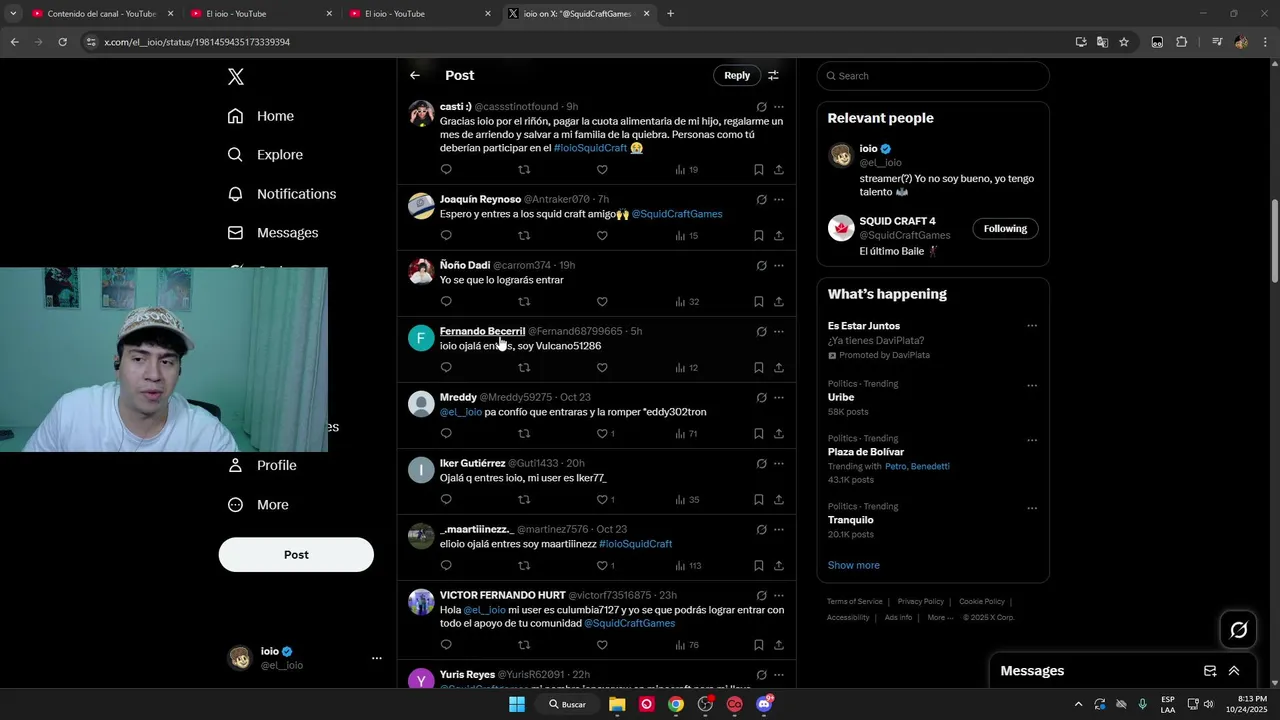Like Joaquín Reynoso's reply
Screen dimensions: 1280x720
click(x=602, y=236)
